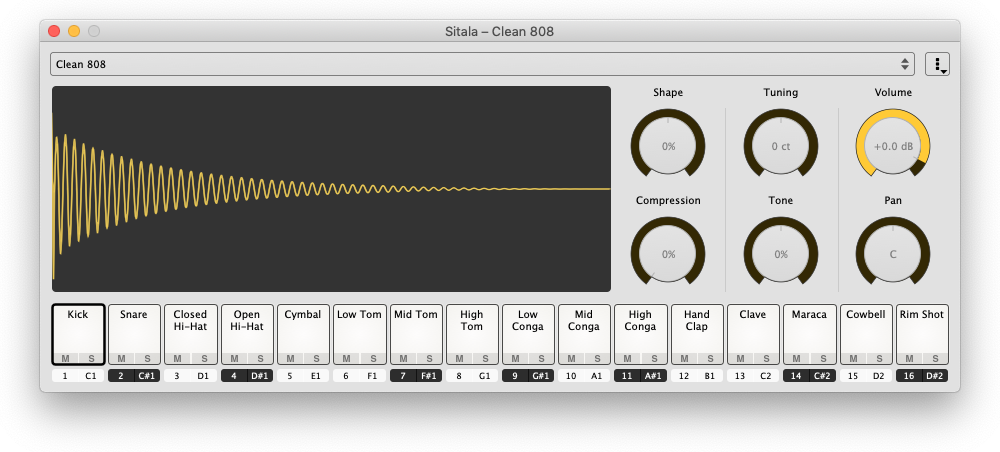Select the Clave pad
The width and height of the screenshot is (1000, 452).
[753, 332]
